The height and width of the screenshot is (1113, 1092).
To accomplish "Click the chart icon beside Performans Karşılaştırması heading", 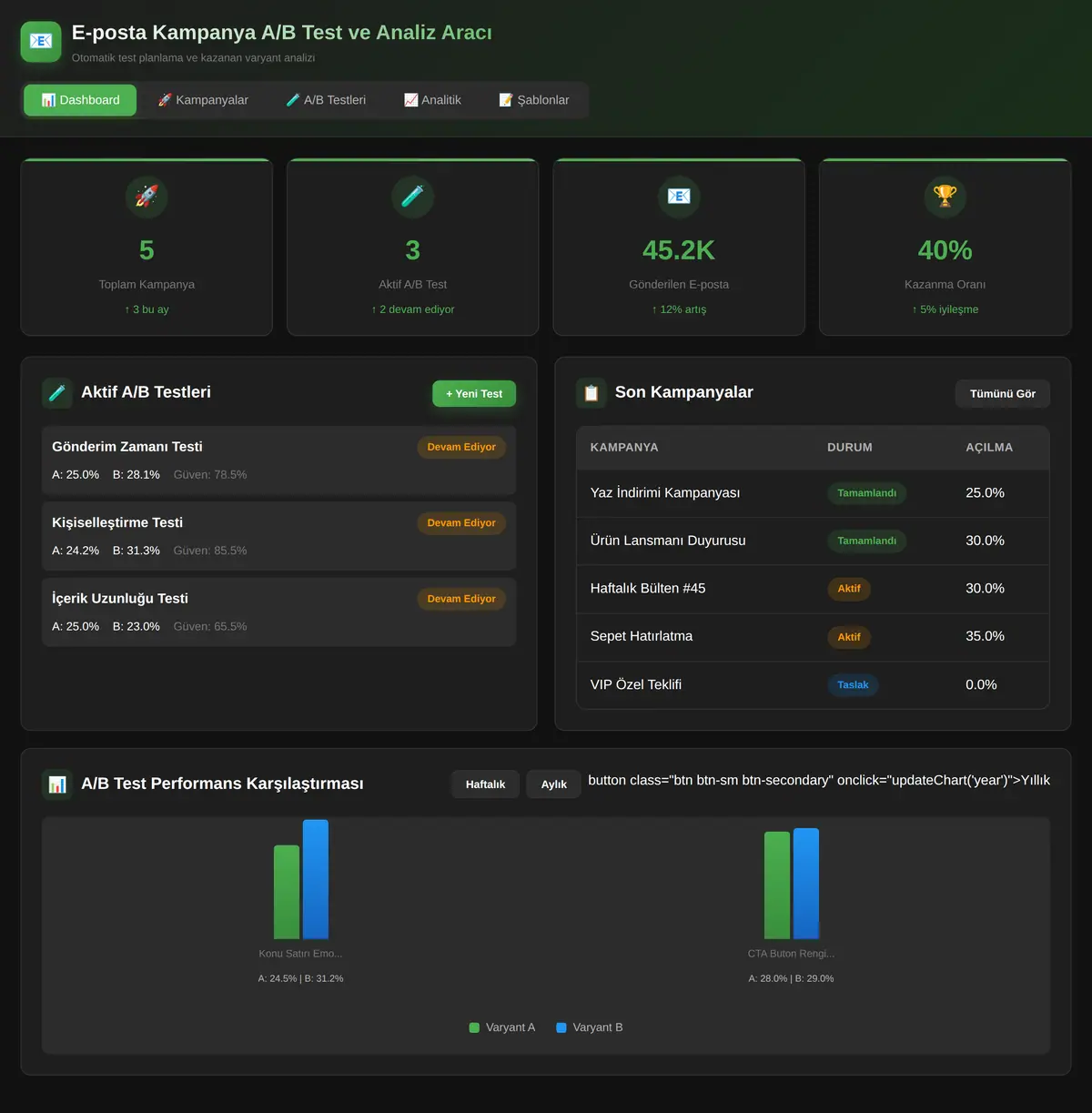I will (x=57, y=784).
